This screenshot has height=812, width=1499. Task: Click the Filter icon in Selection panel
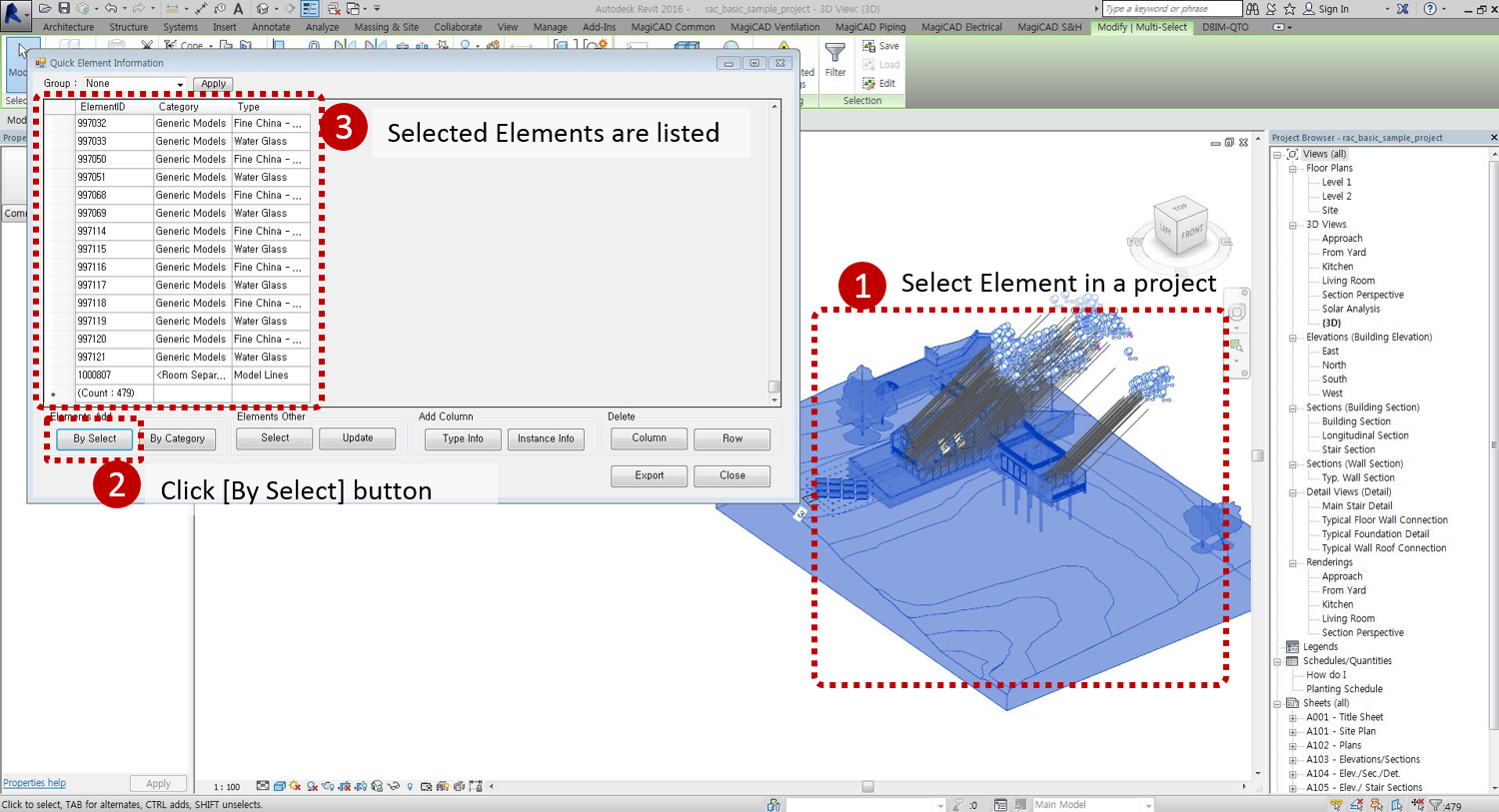pyautogui.click(x=835, y=50)
